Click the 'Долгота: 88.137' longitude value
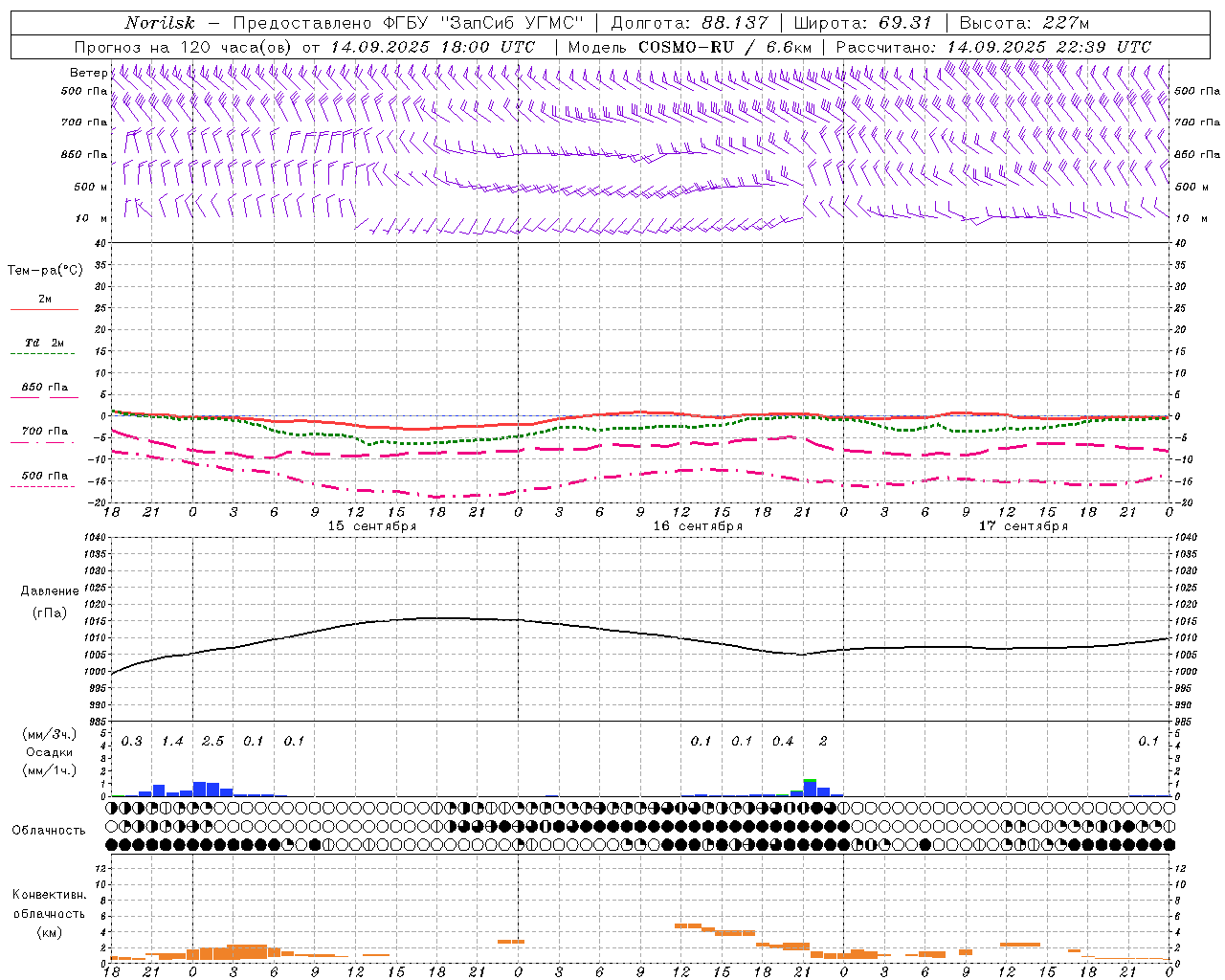 689,23
